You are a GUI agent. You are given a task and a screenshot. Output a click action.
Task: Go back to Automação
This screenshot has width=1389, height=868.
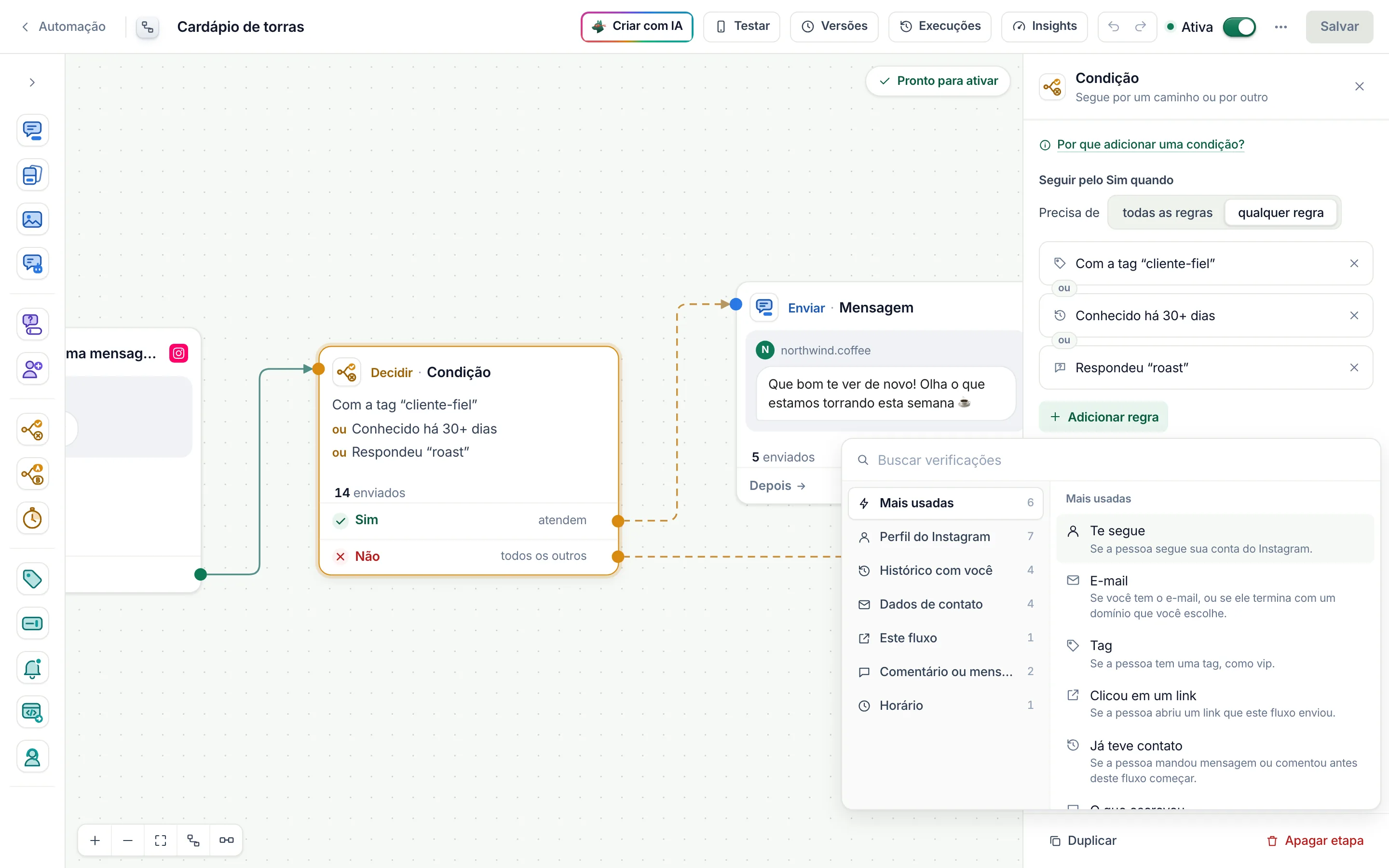(64, 27)
